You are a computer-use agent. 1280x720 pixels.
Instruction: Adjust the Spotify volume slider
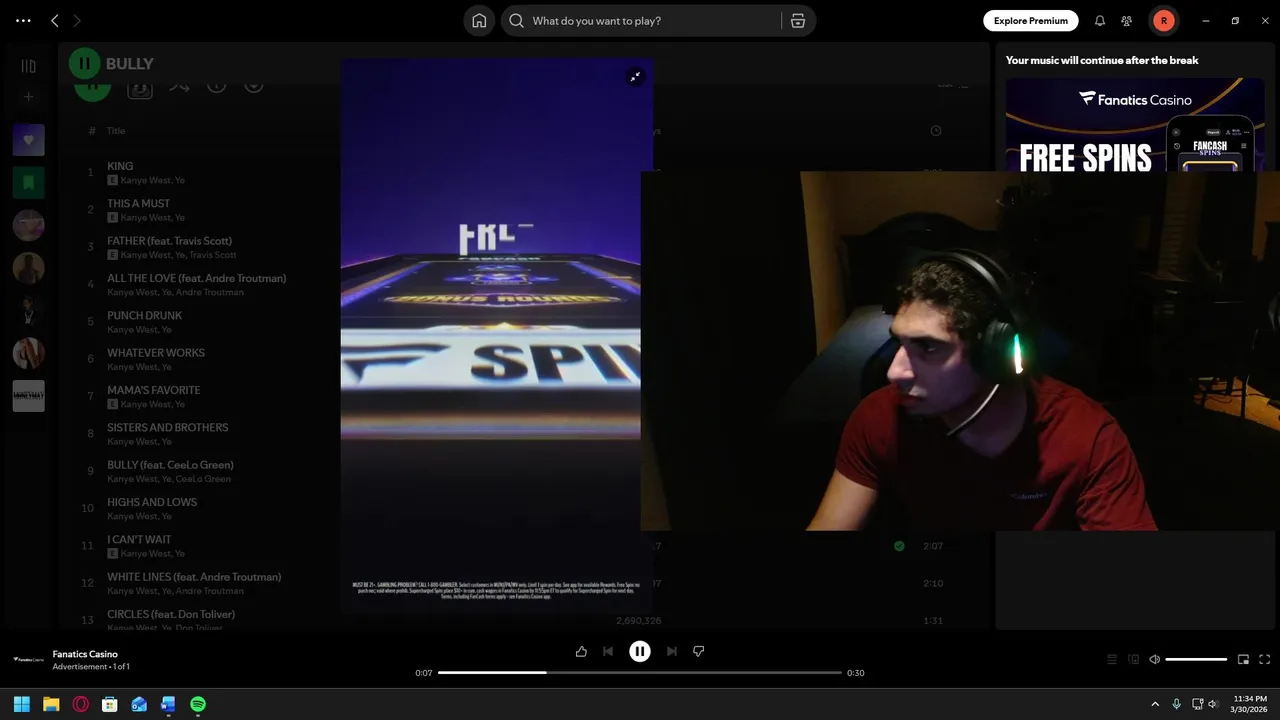(1196, 659)
